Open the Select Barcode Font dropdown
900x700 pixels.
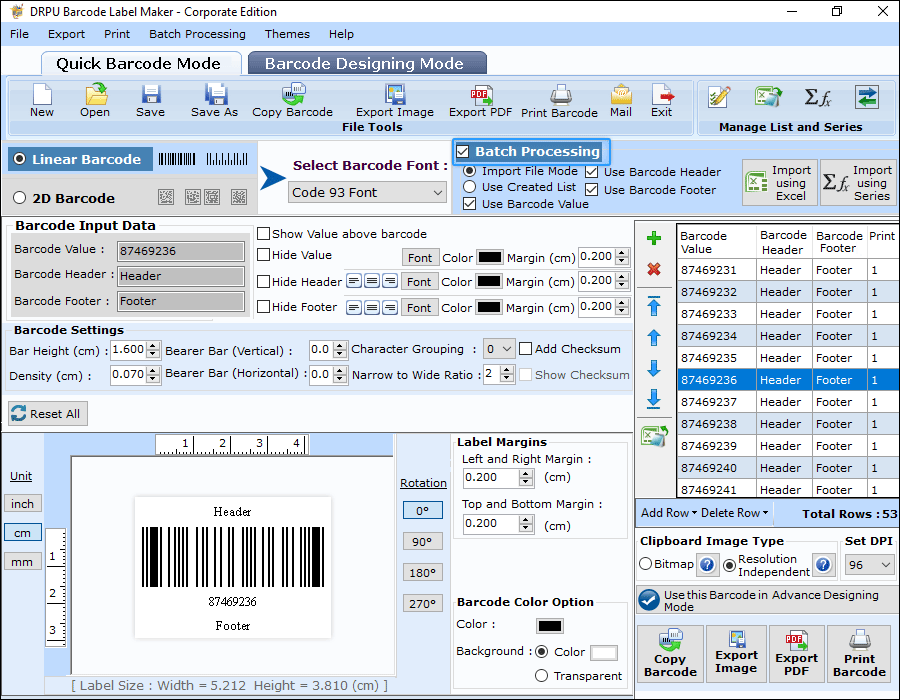[367, 192]
